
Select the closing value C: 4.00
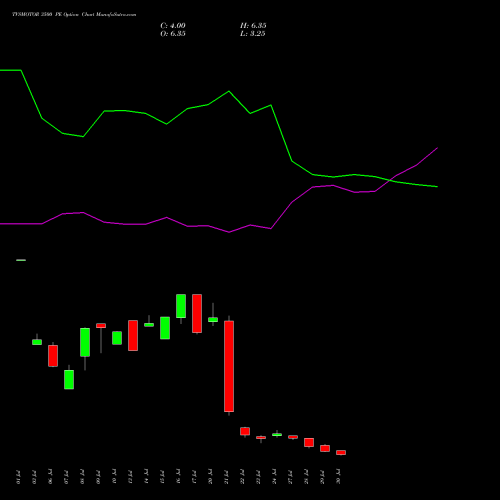coord(173,26)
